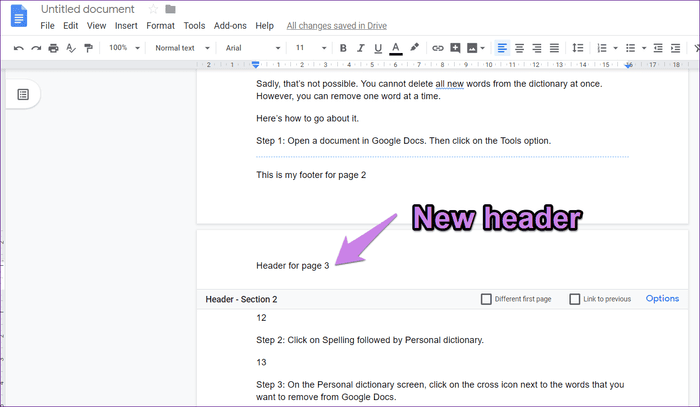Click the left indent marker on ruler
This screenshot has height=407, width=700.
(x=255, y=65)
